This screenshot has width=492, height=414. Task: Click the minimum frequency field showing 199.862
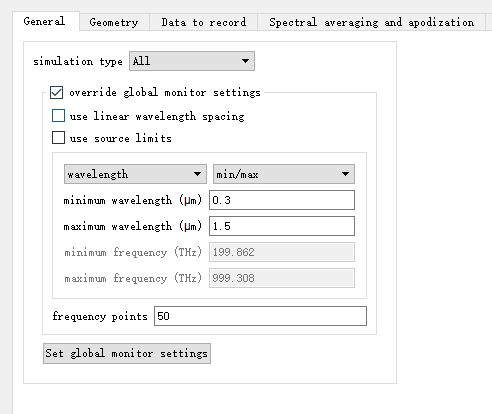282,252
